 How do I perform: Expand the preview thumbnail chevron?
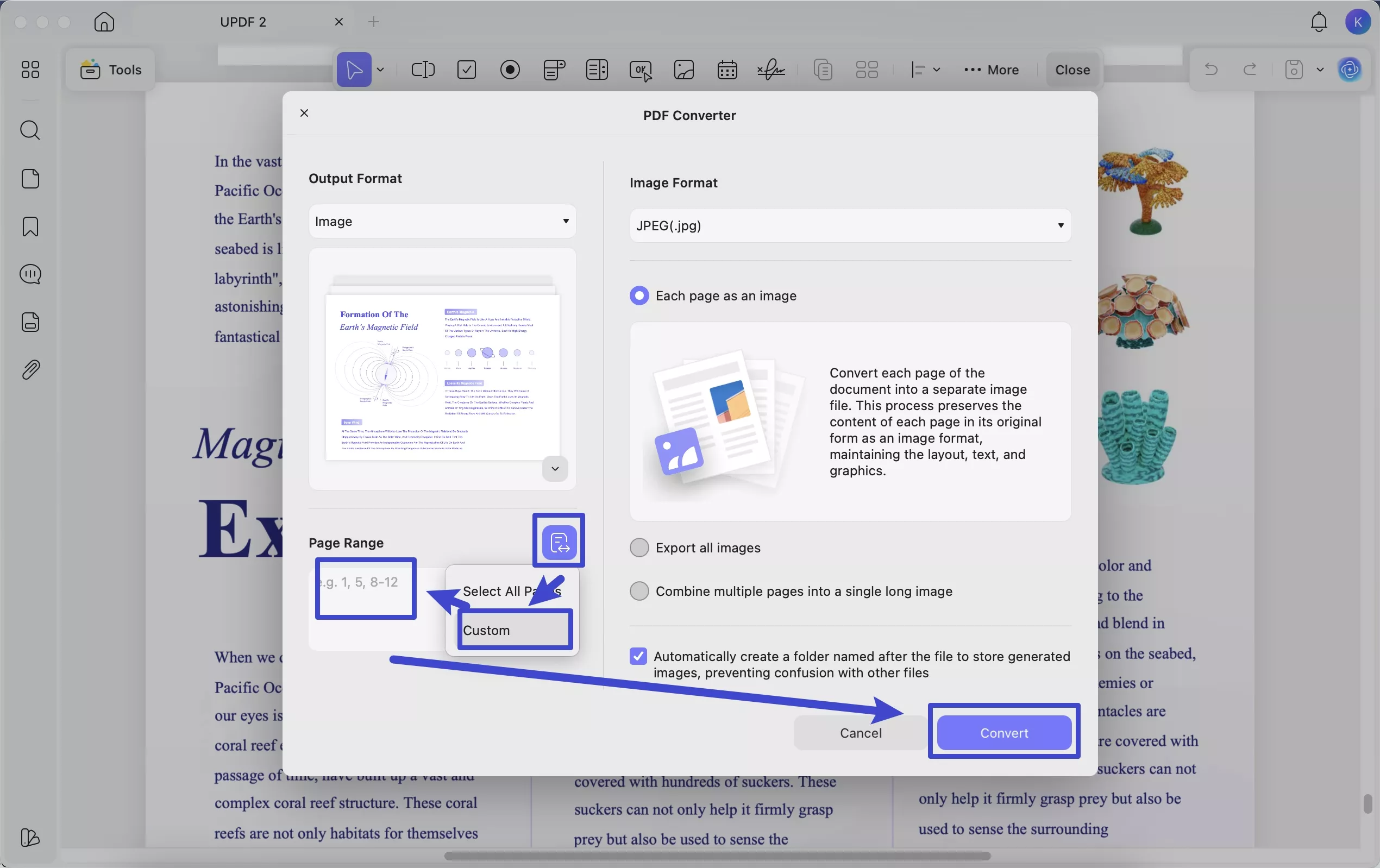pos(555,469)
